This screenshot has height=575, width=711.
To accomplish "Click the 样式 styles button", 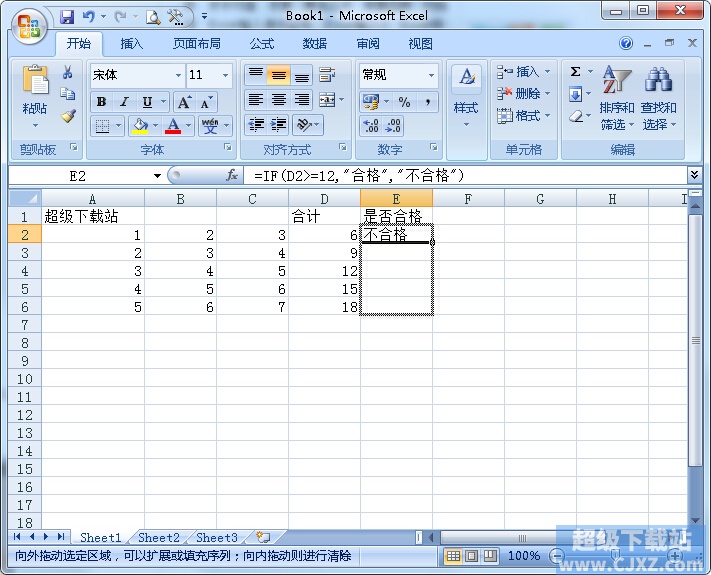I will 466,96.
